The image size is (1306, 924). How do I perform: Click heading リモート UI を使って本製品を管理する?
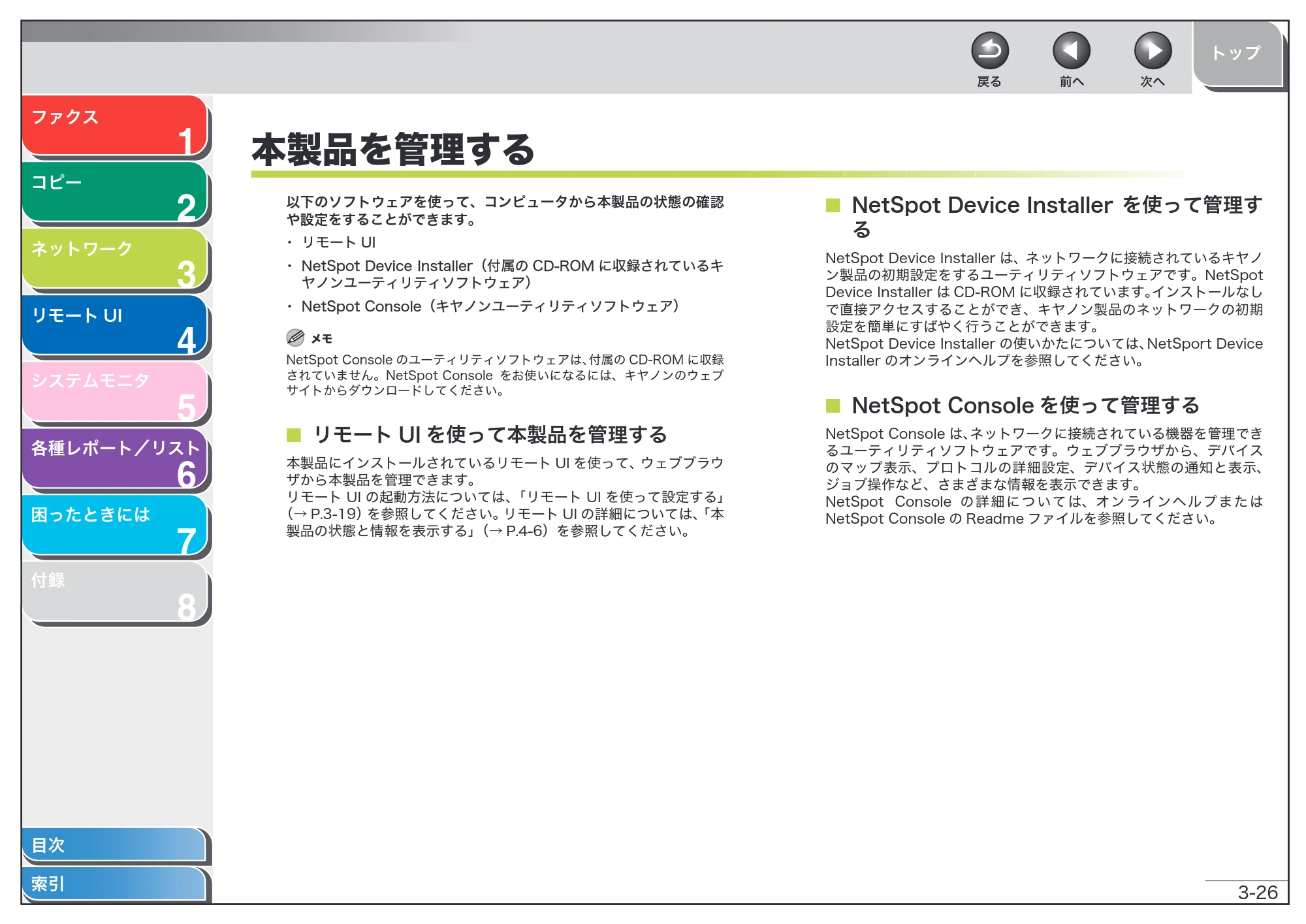click(490, 434)
